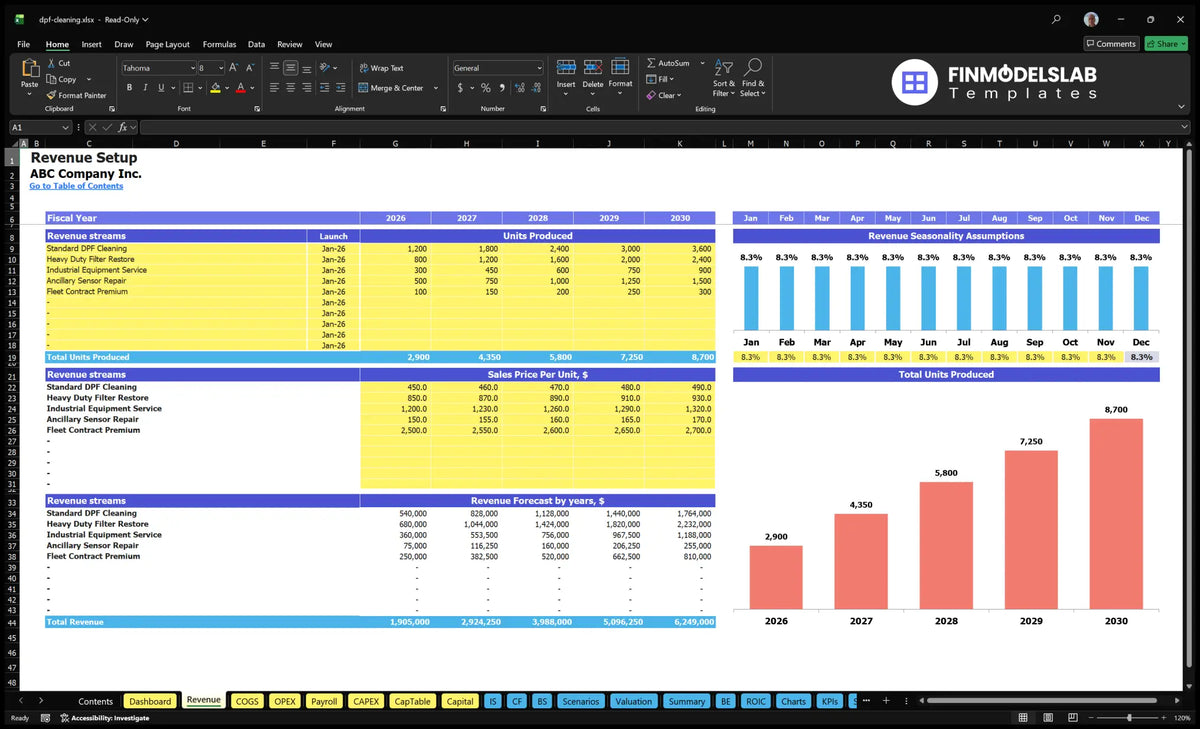Image resolution: width=1200 pixels, height=729 pixels.
Task: Click the Orientation text-angle icon
Action: coord(325,68)
